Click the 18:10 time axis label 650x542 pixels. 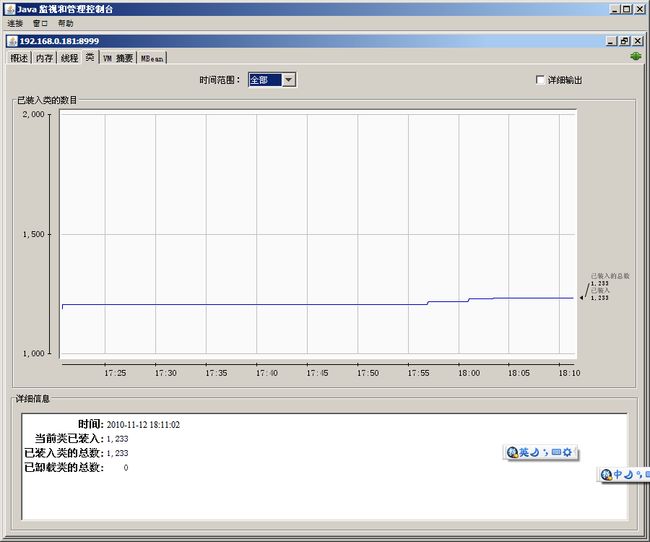pyautogui.click(x=569, y=373)
